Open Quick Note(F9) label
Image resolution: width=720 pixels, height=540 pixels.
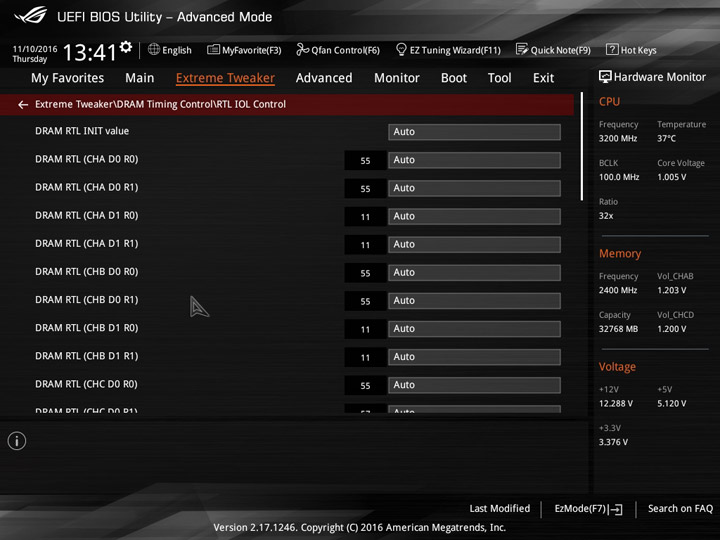pos(561,50)
